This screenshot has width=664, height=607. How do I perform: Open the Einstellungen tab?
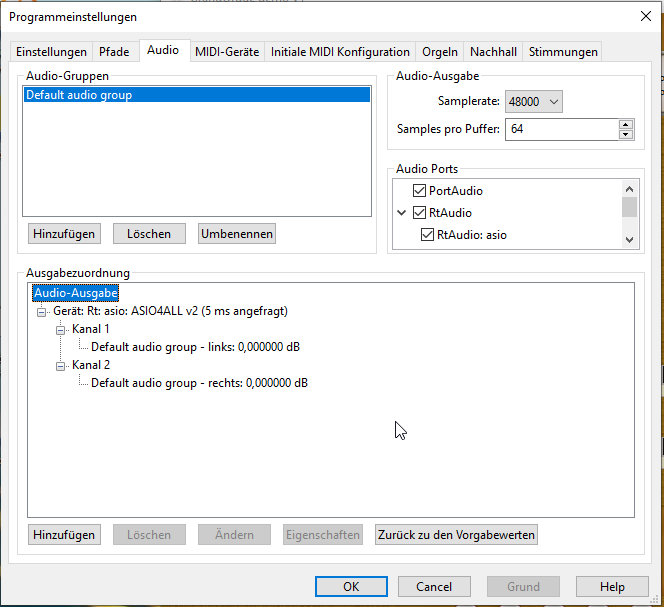pyautogui.click(x=51, y=52)
